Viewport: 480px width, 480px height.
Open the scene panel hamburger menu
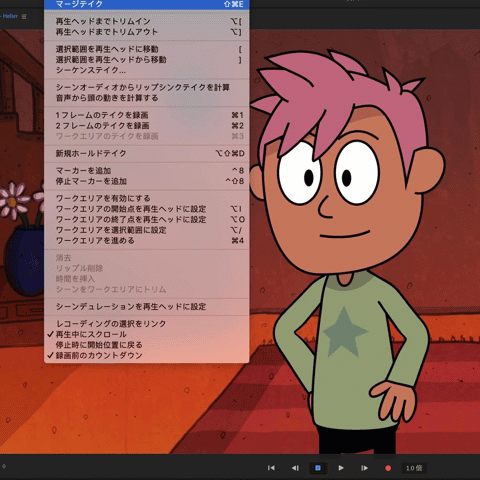click(24, 16)
